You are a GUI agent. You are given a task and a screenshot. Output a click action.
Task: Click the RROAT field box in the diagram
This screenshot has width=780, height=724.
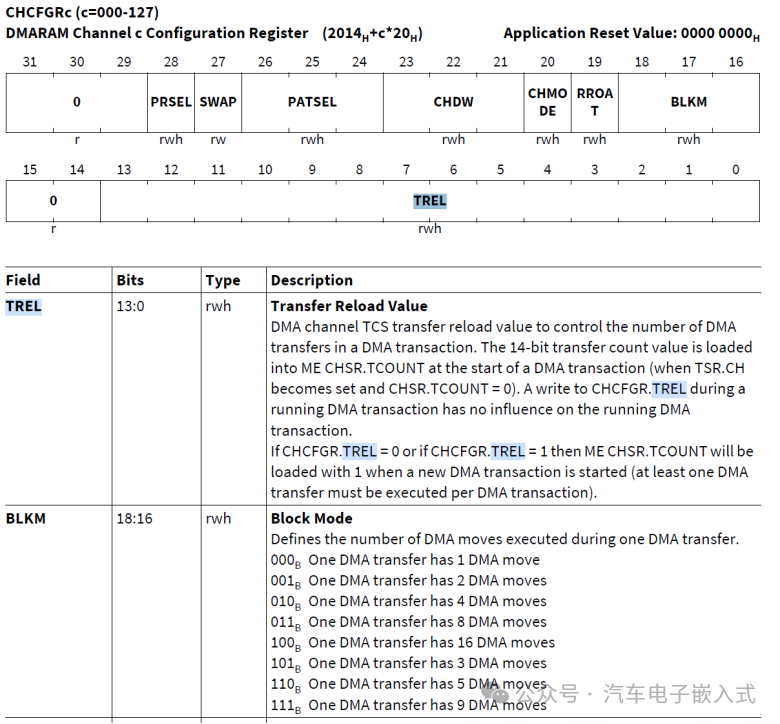click(x=595, y=102)
